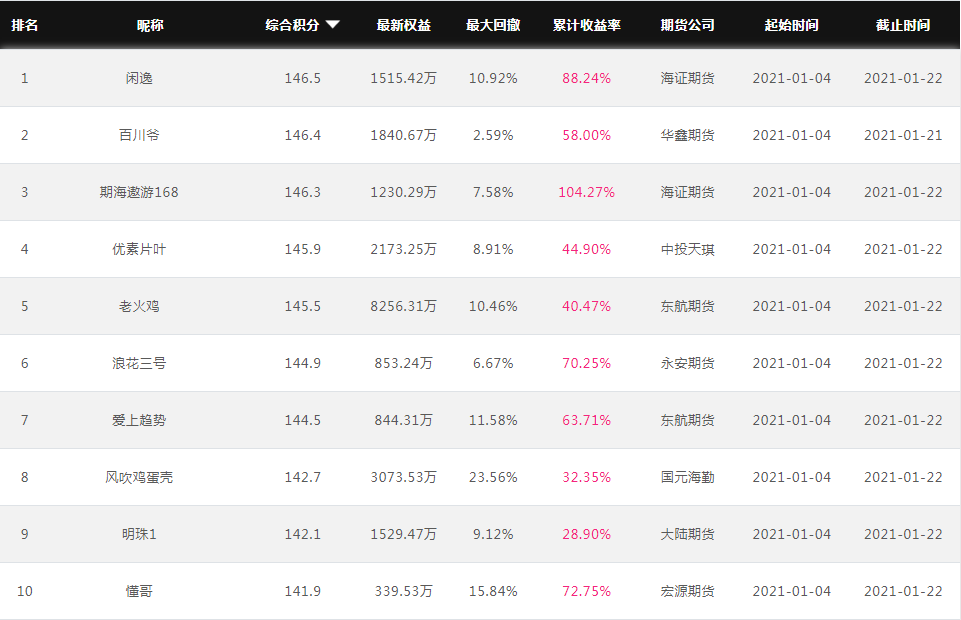
Task: Select cumulative return 72.75%
Action: [x=587, y=591]
